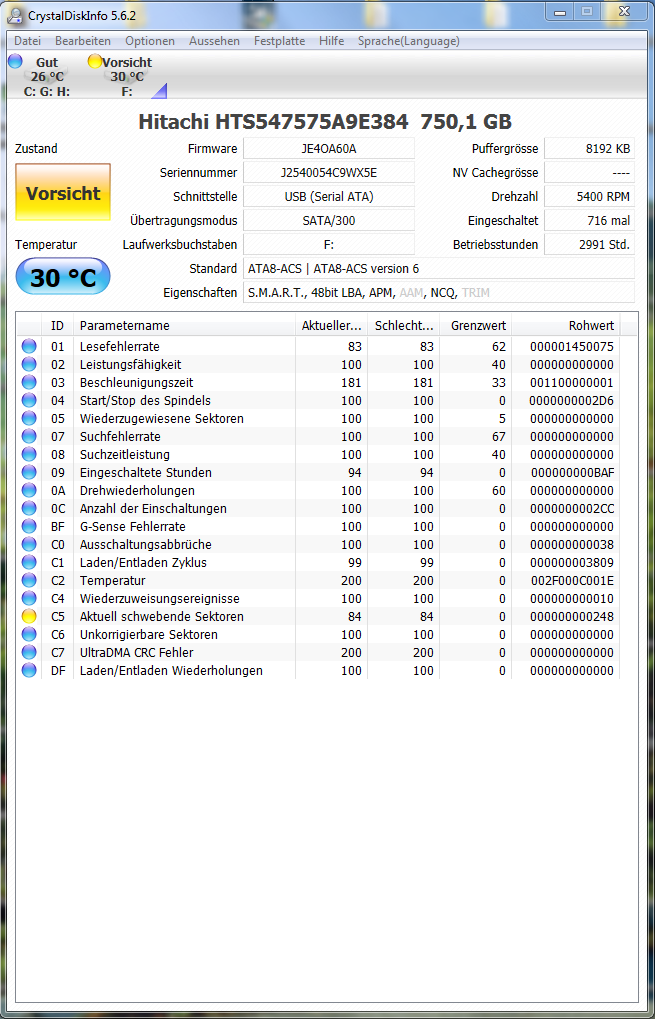Click status circle of Ausschaltungsabbrüche row
The height and width of the screenshot is (1019, 655).
click(x=29, y=544)
